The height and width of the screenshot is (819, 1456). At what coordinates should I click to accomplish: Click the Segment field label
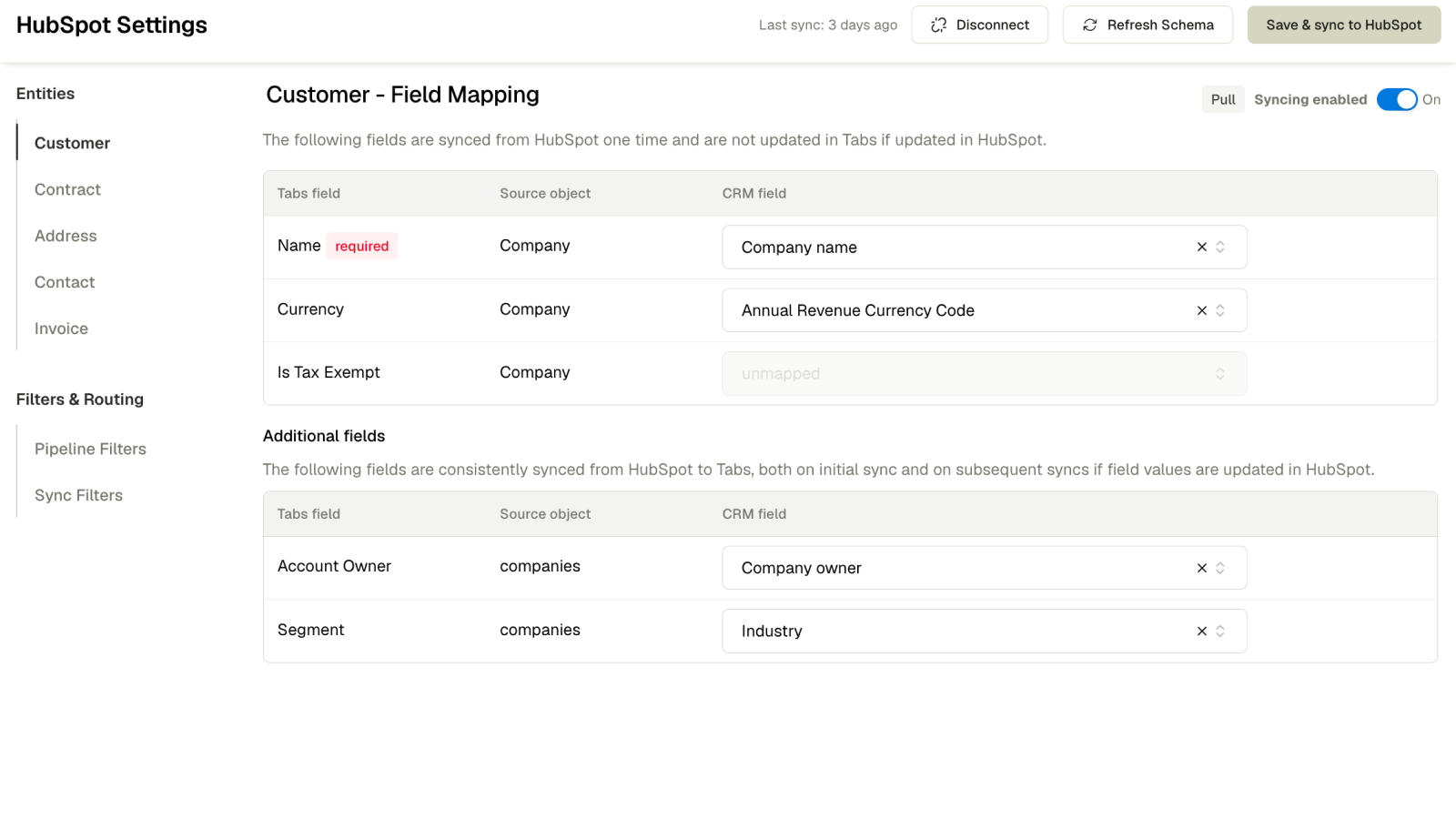click(310, 630)
